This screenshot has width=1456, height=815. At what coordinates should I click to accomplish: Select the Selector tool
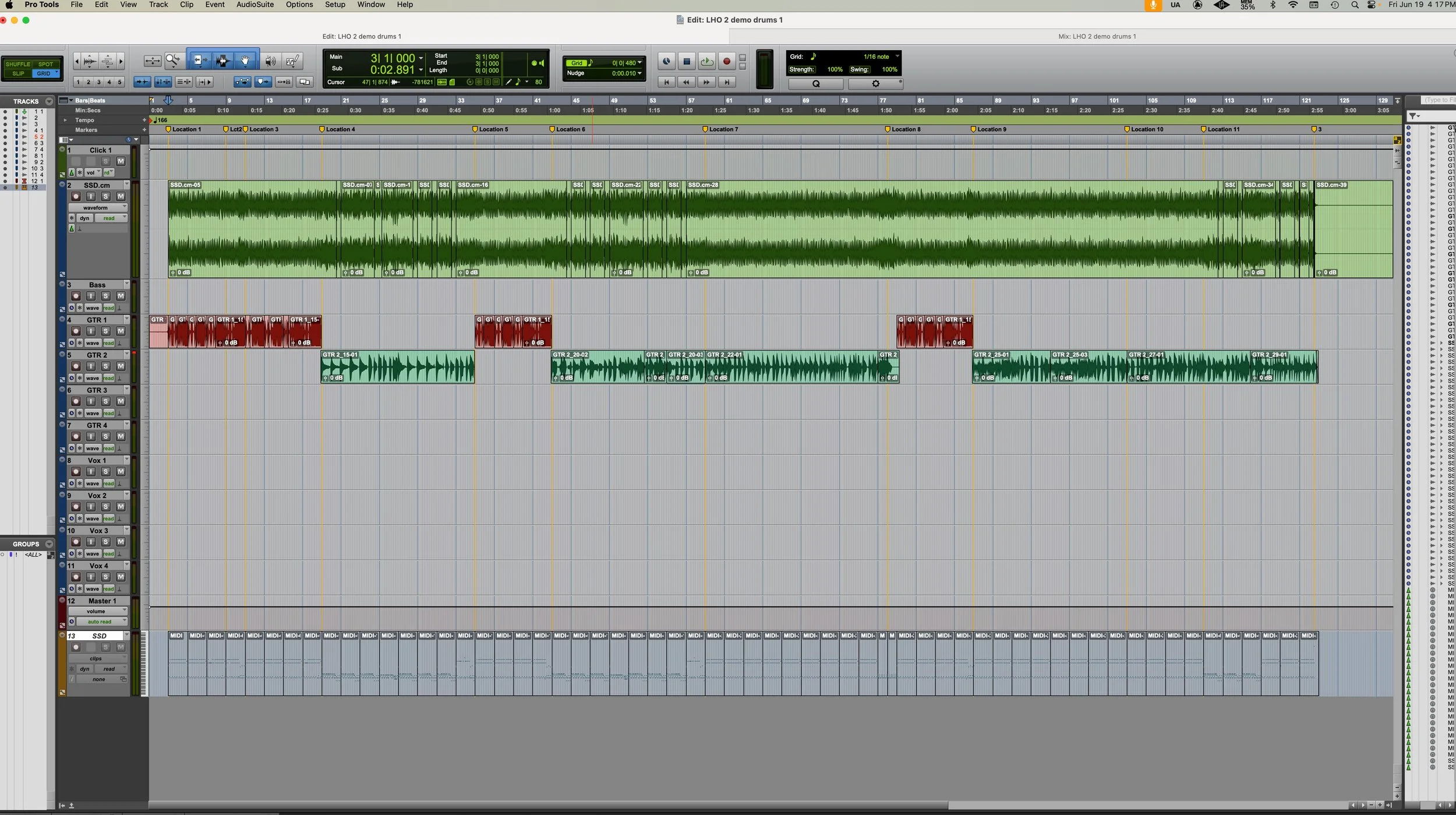(x=222, y=60)
